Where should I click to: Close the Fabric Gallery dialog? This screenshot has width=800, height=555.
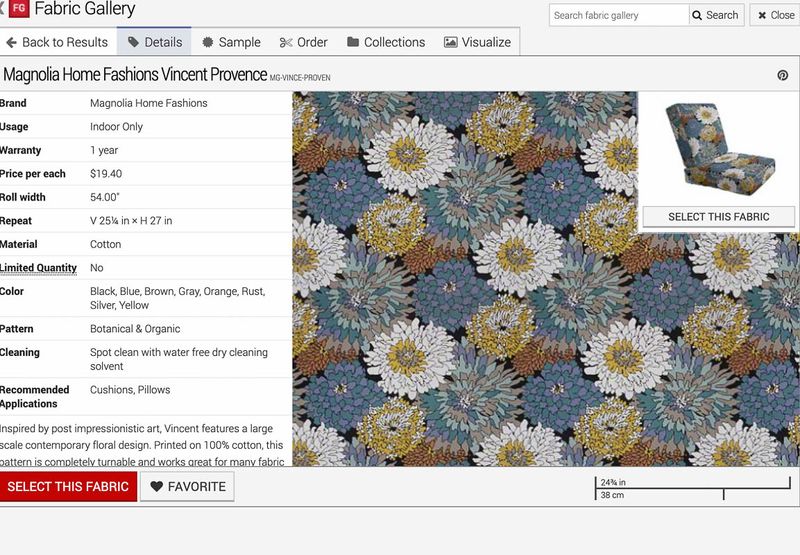pyautogui.click(x=776, y=15)
